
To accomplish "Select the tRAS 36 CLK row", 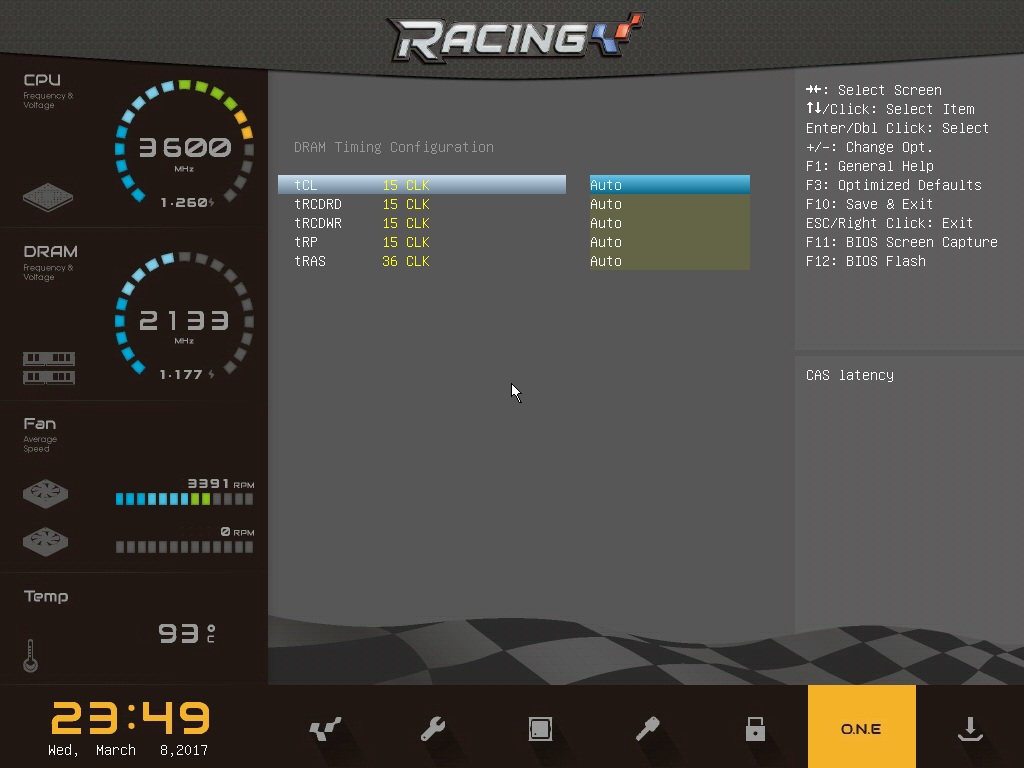I will click(421, 261).
